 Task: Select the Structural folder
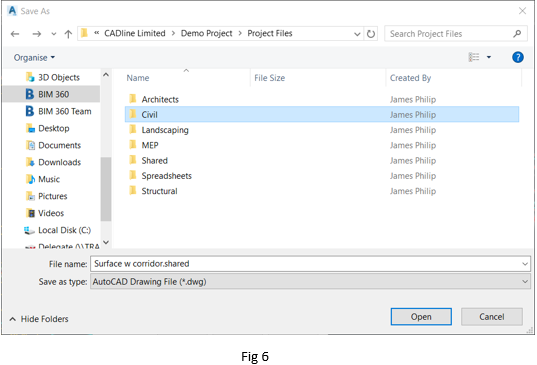coord(322,191)
